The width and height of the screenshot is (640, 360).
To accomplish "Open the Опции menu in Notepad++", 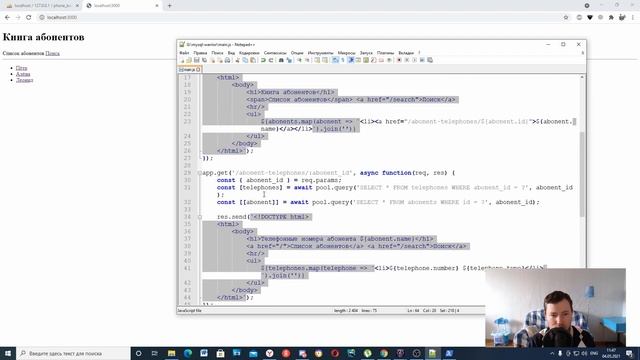I will (x=297, y=53).
